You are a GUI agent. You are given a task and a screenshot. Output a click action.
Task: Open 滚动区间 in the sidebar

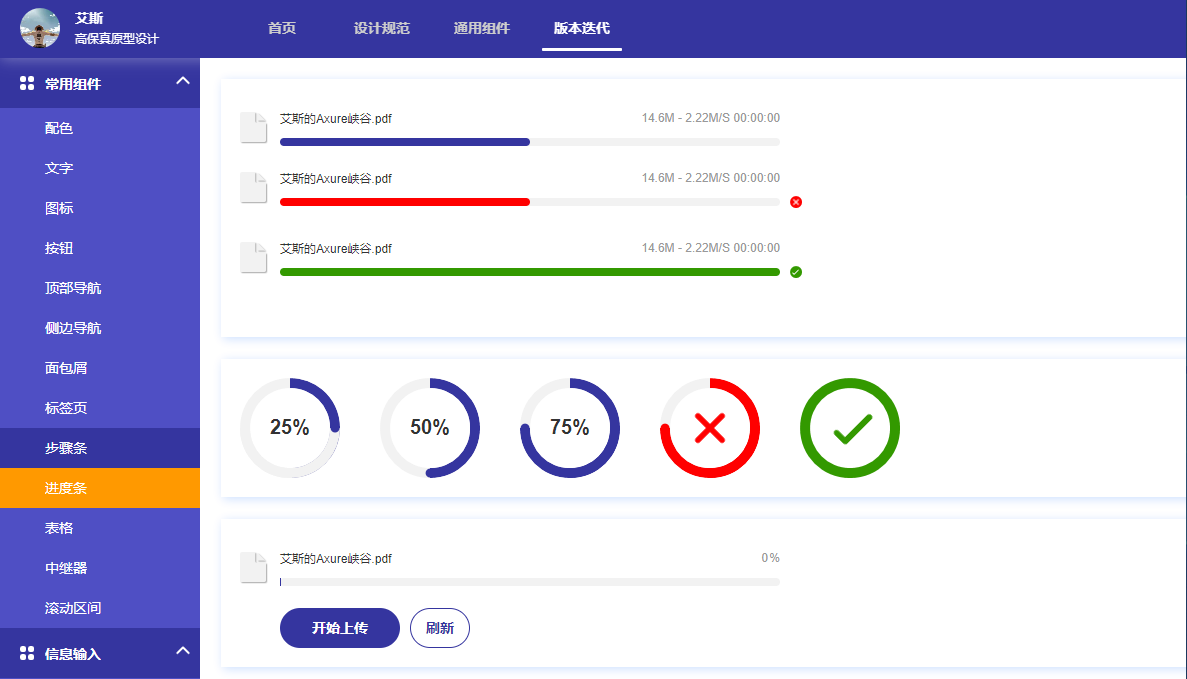[100, 608]
